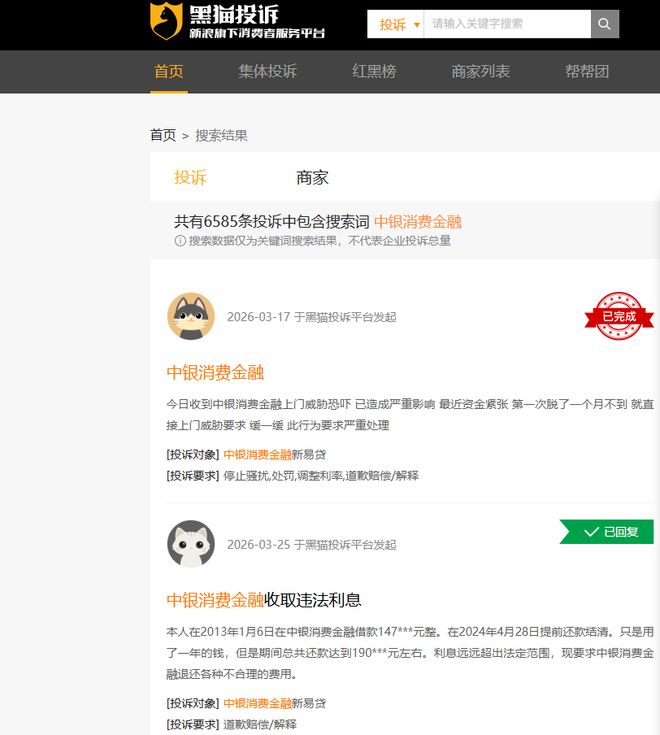Screen dimensions: 660x735
Task: Open the complaint titled 中银消费金融
Action: click(x=215, y=373)
